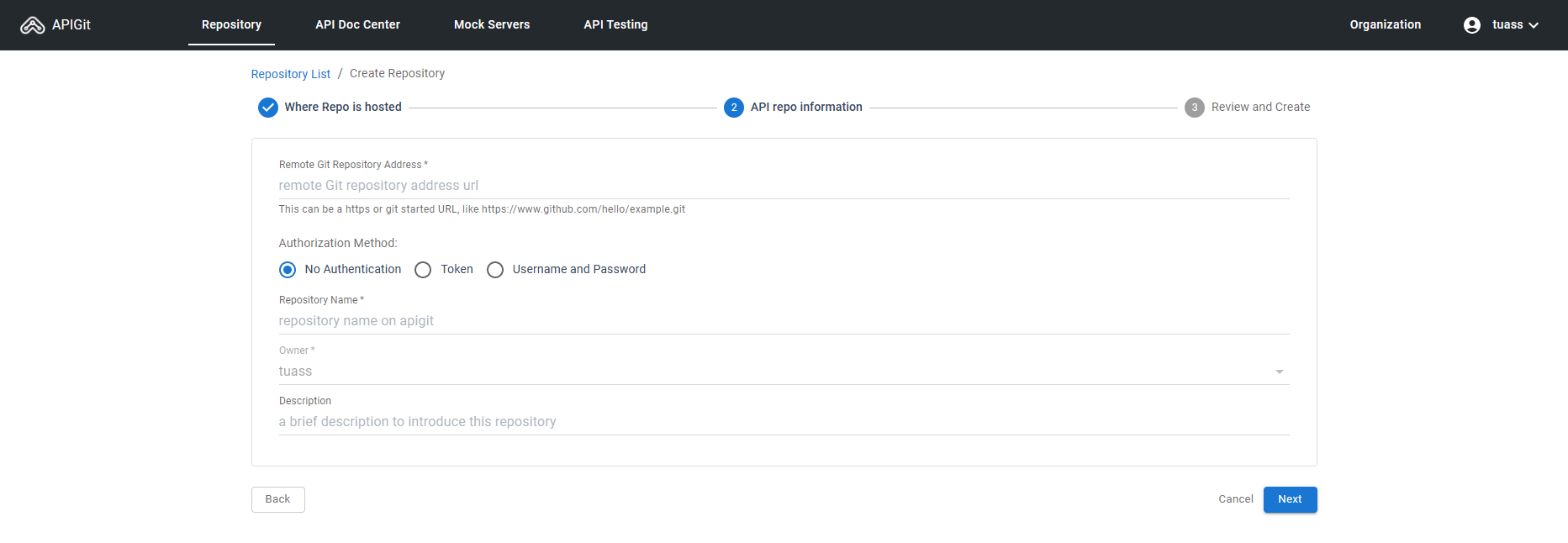Click the Back button

pos(277,499)
